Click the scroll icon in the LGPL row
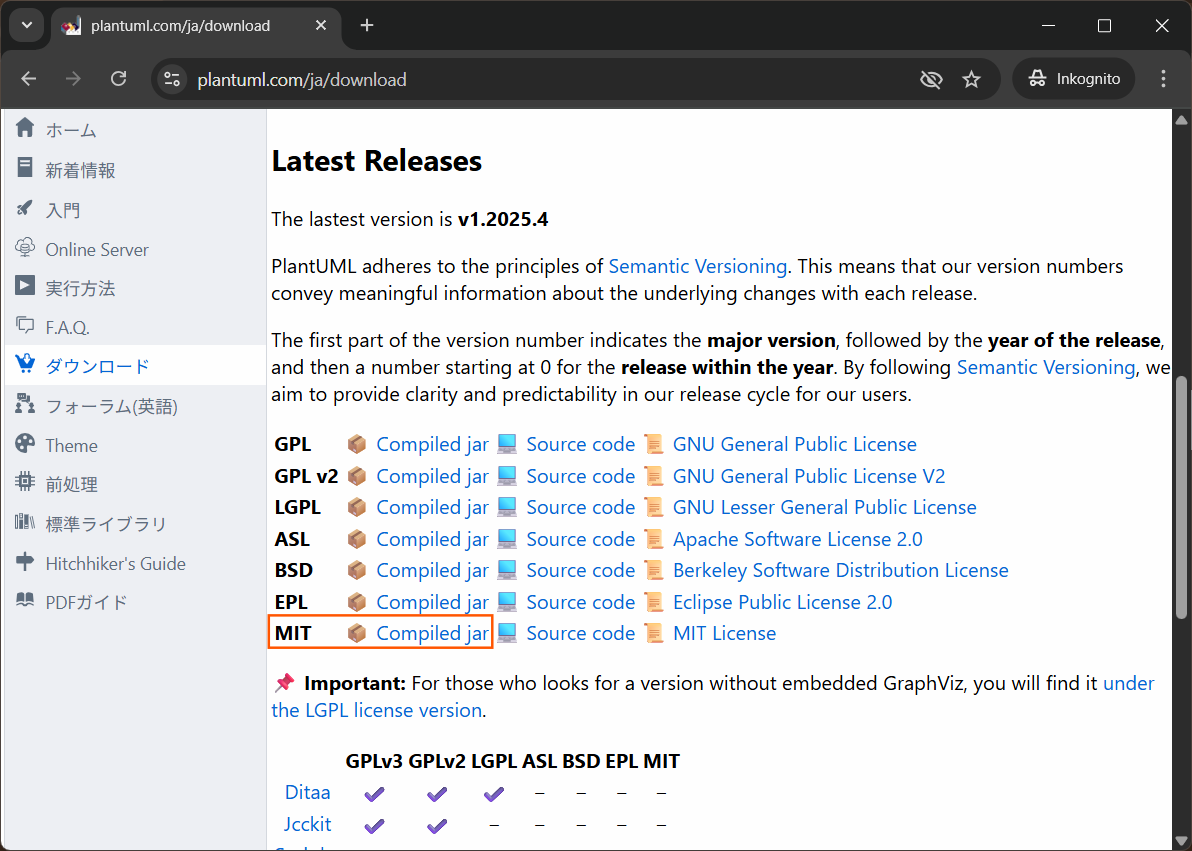 point(653,507)
